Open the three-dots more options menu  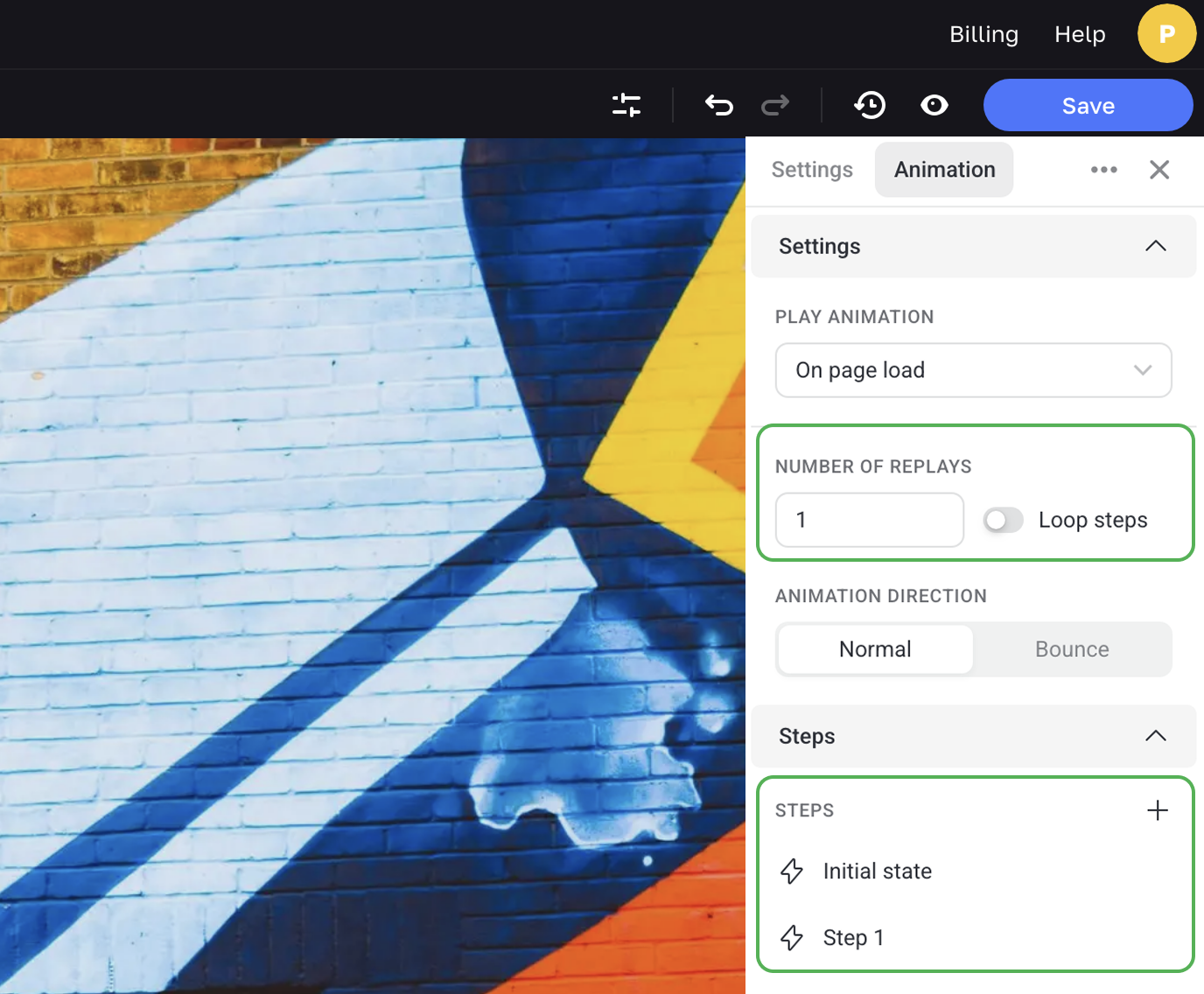1103,170
